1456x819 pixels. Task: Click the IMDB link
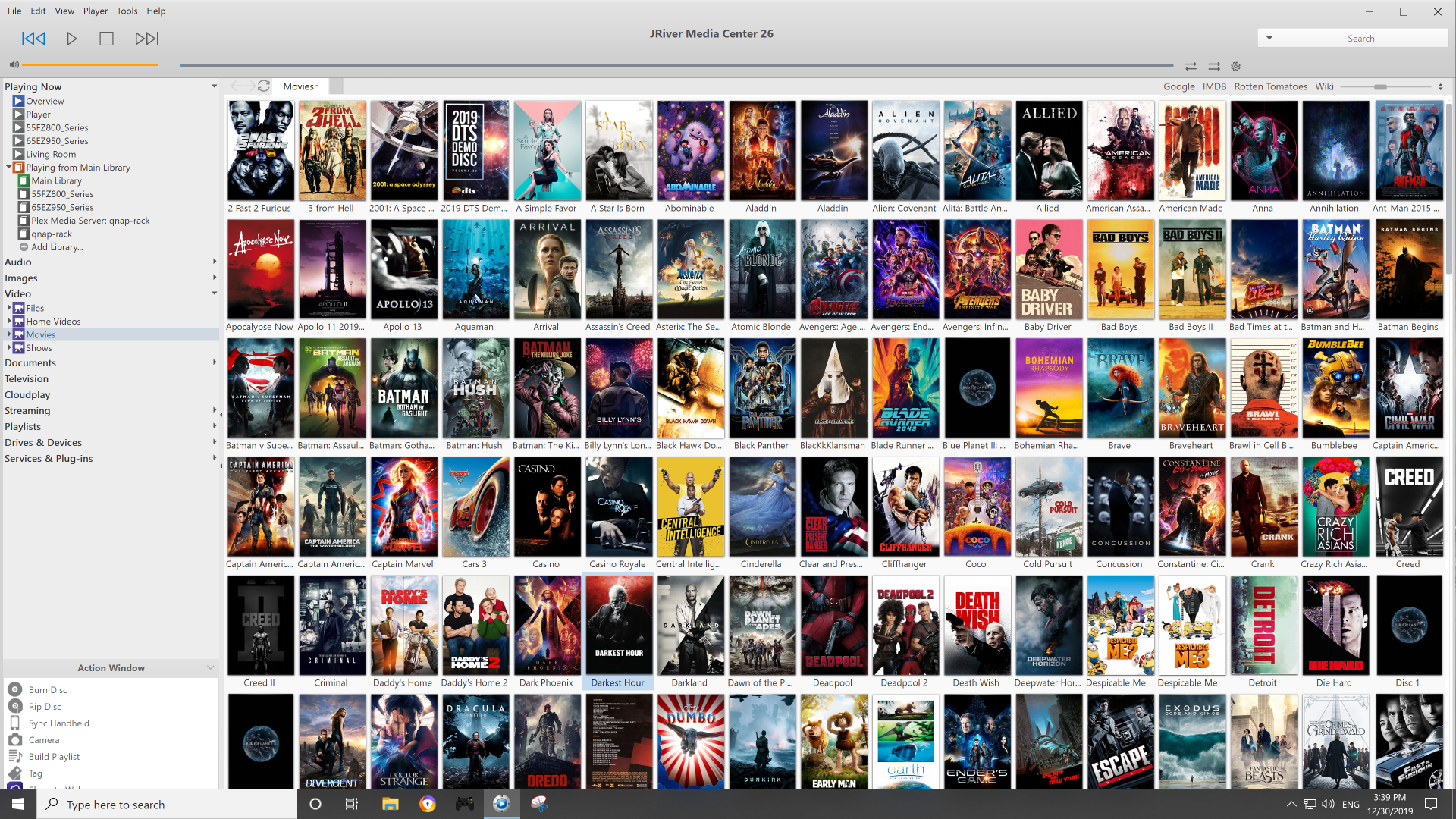[1214, 86]
